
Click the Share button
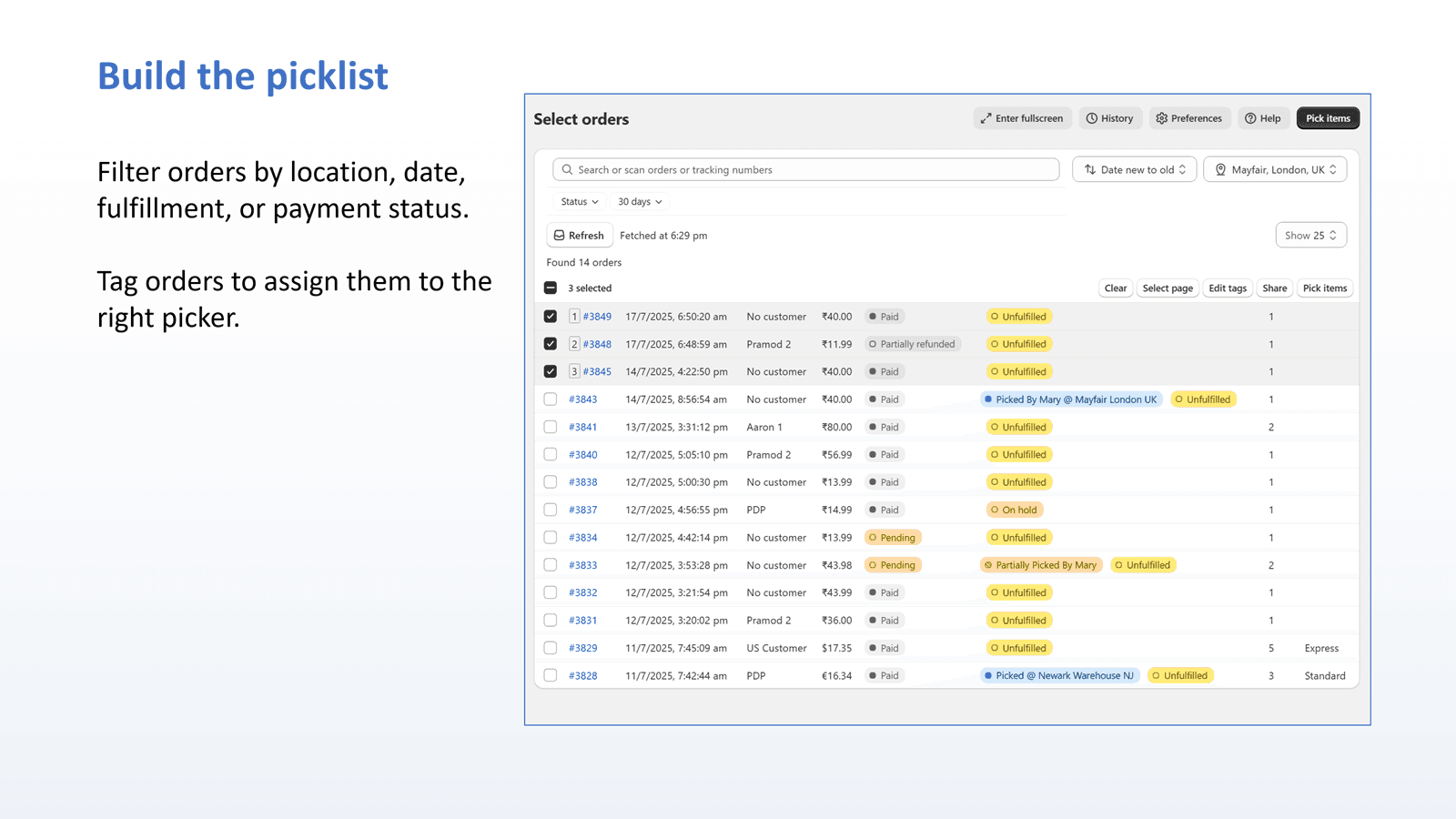[1275, 288]
